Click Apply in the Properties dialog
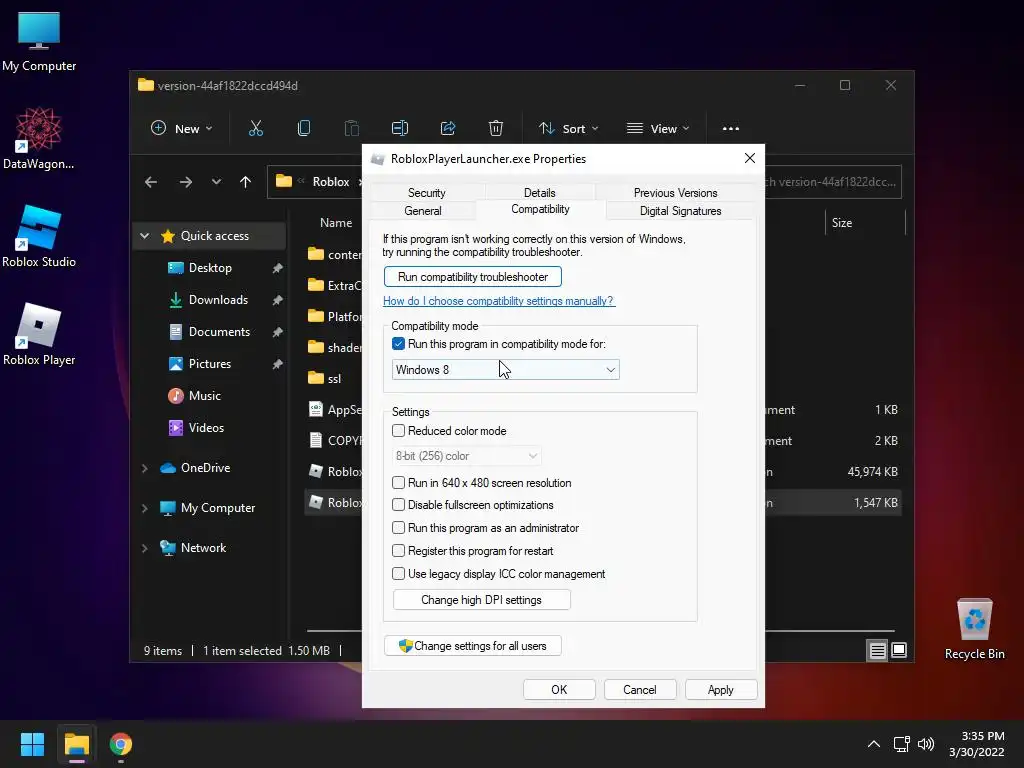This screenshot has width=1024, height=768. [x=721, y=690]
